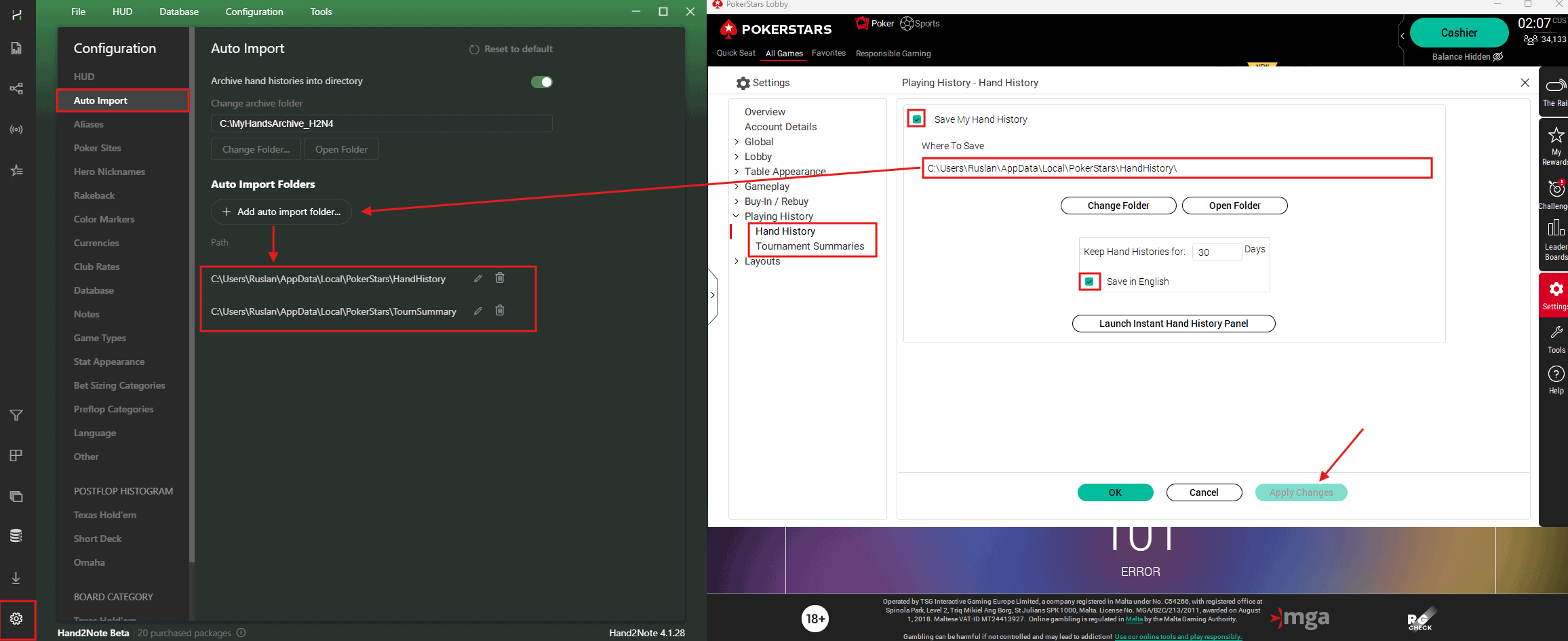Switch to the Favorites tab in PokerStars lobby
The height and width of the screenshot is (641, 1568).
(x=828, y=53)
